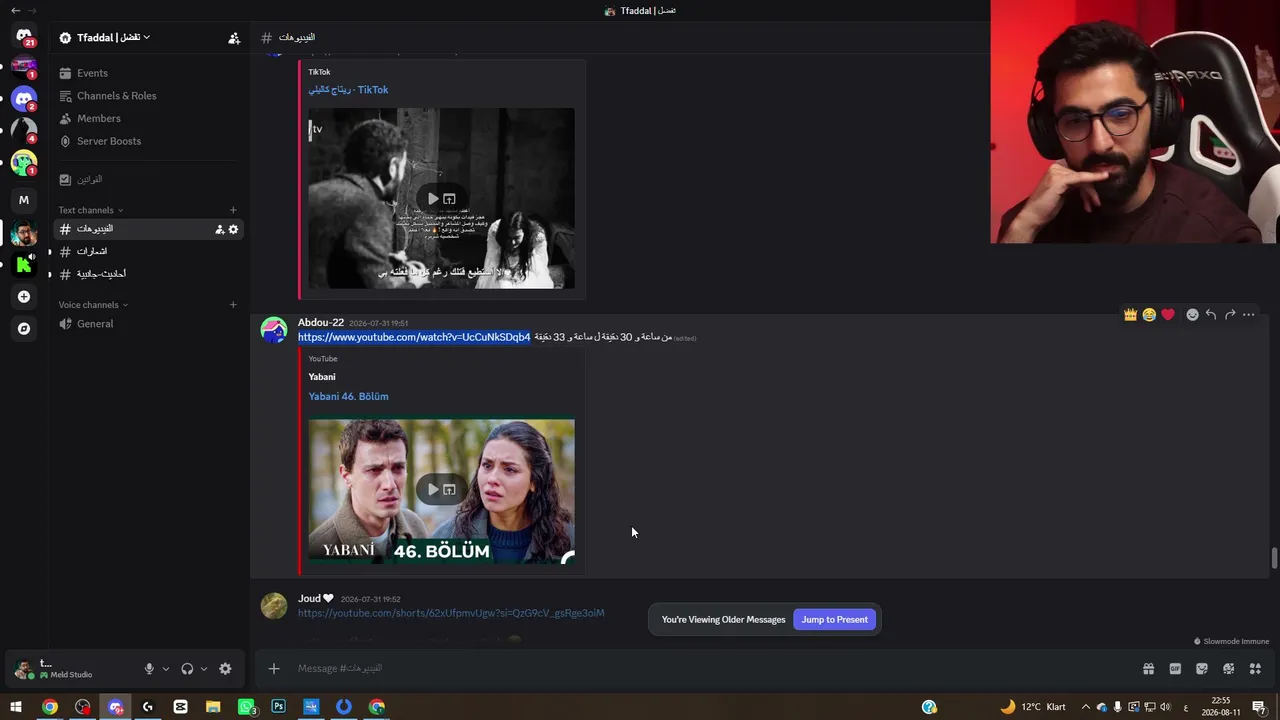
Task: Toggle microphone mute
Action: click(x=149, y=669)
